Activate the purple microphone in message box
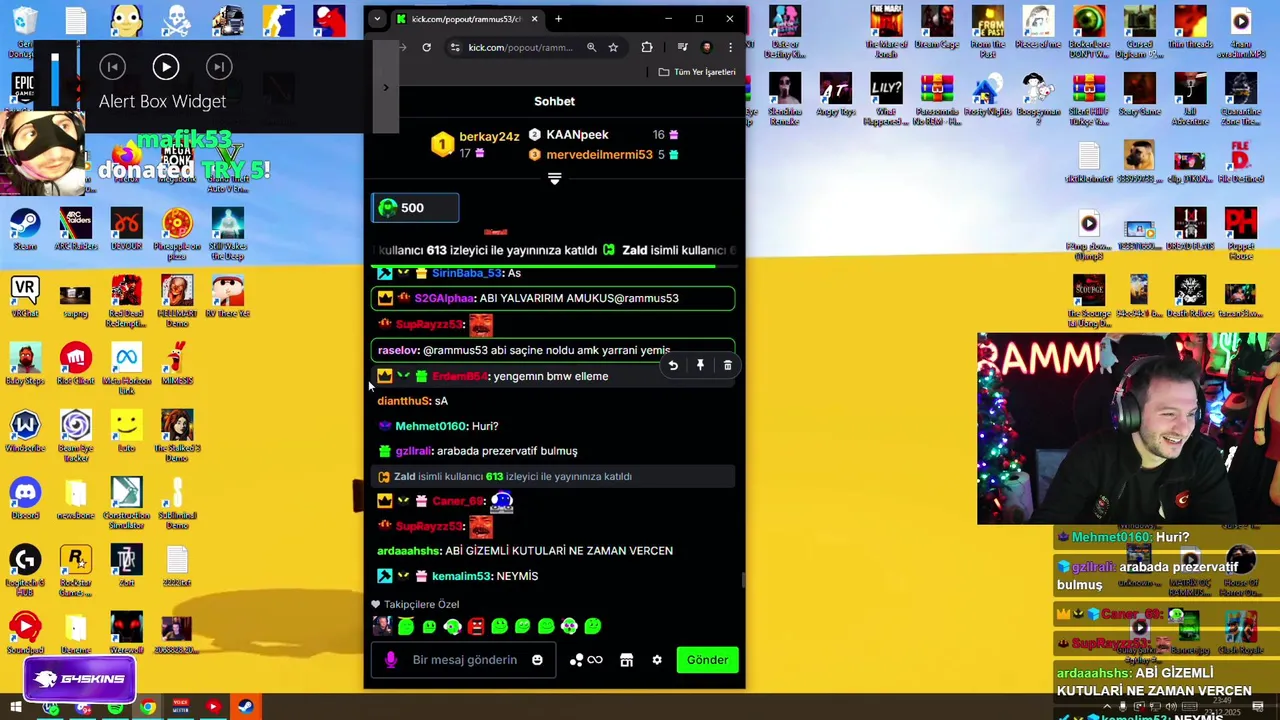The height and width of the screenshot is (720, 1280). tap(391, 660)
